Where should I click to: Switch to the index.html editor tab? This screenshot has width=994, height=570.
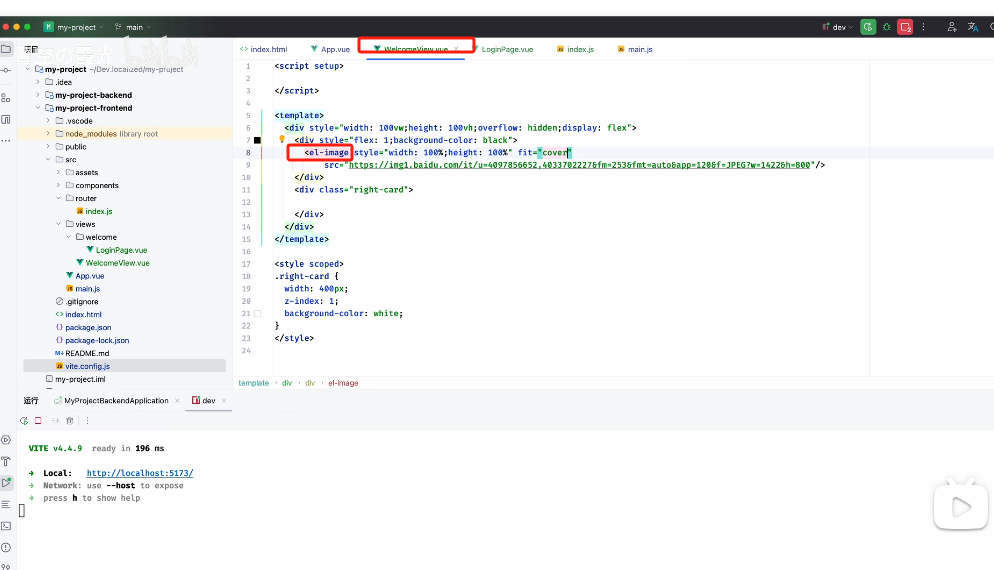(x=263, y=49)
